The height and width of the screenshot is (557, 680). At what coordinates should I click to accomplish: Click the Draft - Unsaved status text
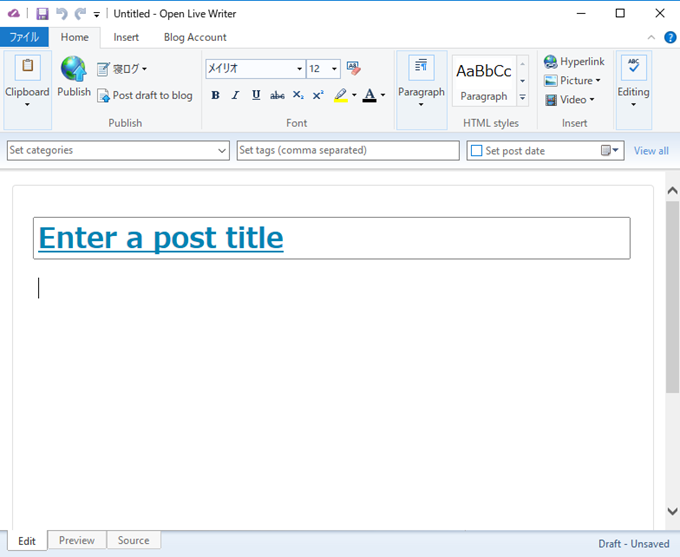pyautogui.click(x=634, y=544)
